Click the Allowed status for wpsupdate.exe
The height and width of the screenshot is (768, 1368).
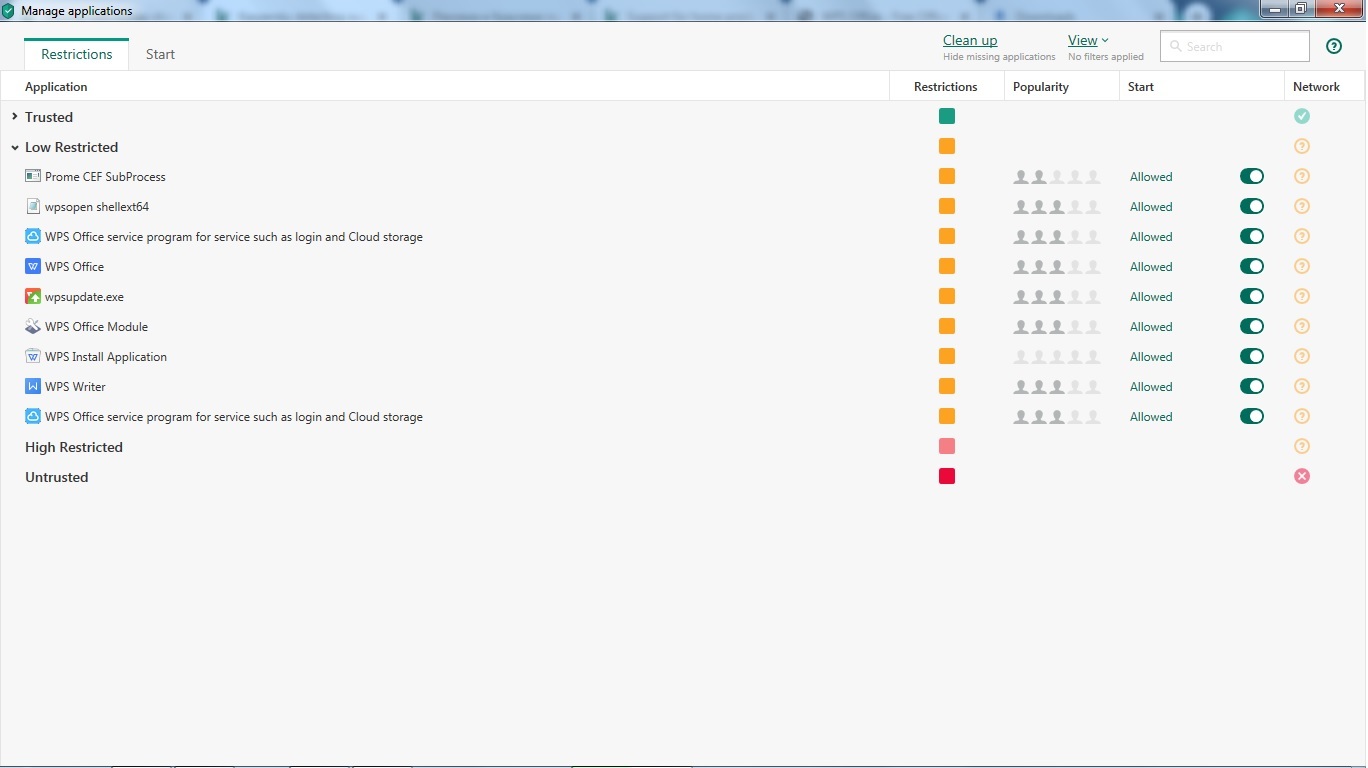[x=1151, y=297]
